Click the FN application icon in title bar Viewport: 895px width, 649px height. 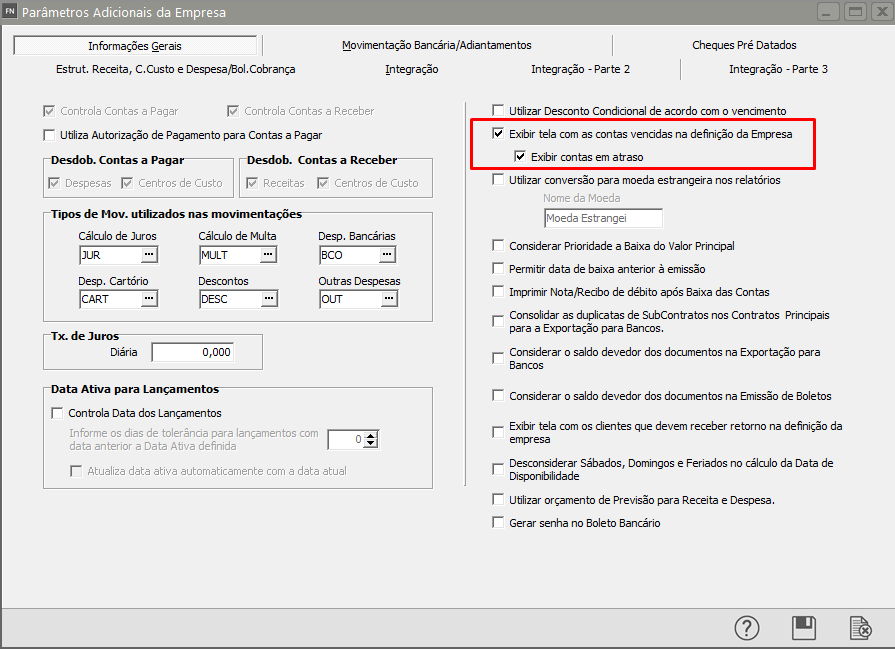(x=11, y=12)
